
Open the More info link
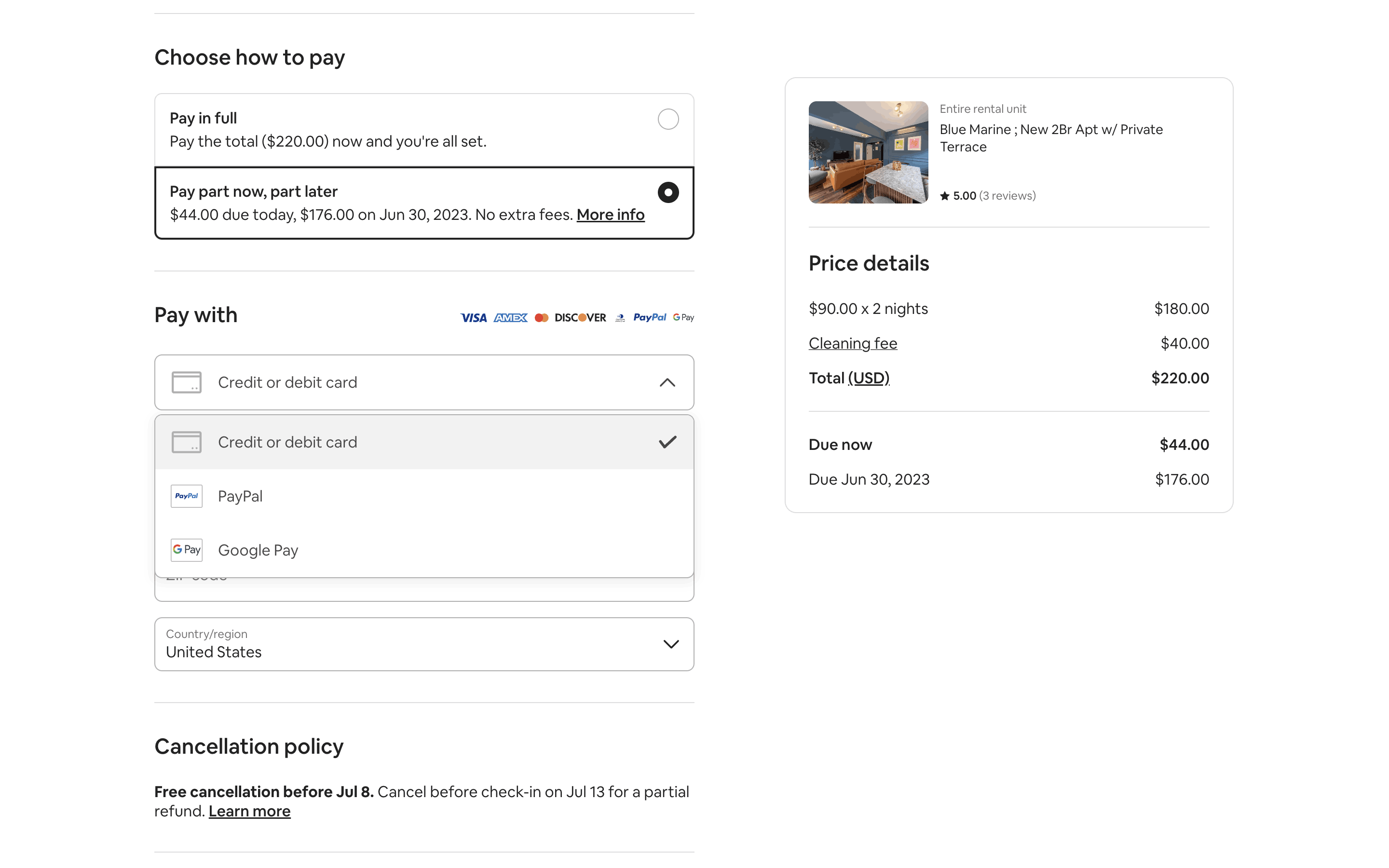[610, 215]
